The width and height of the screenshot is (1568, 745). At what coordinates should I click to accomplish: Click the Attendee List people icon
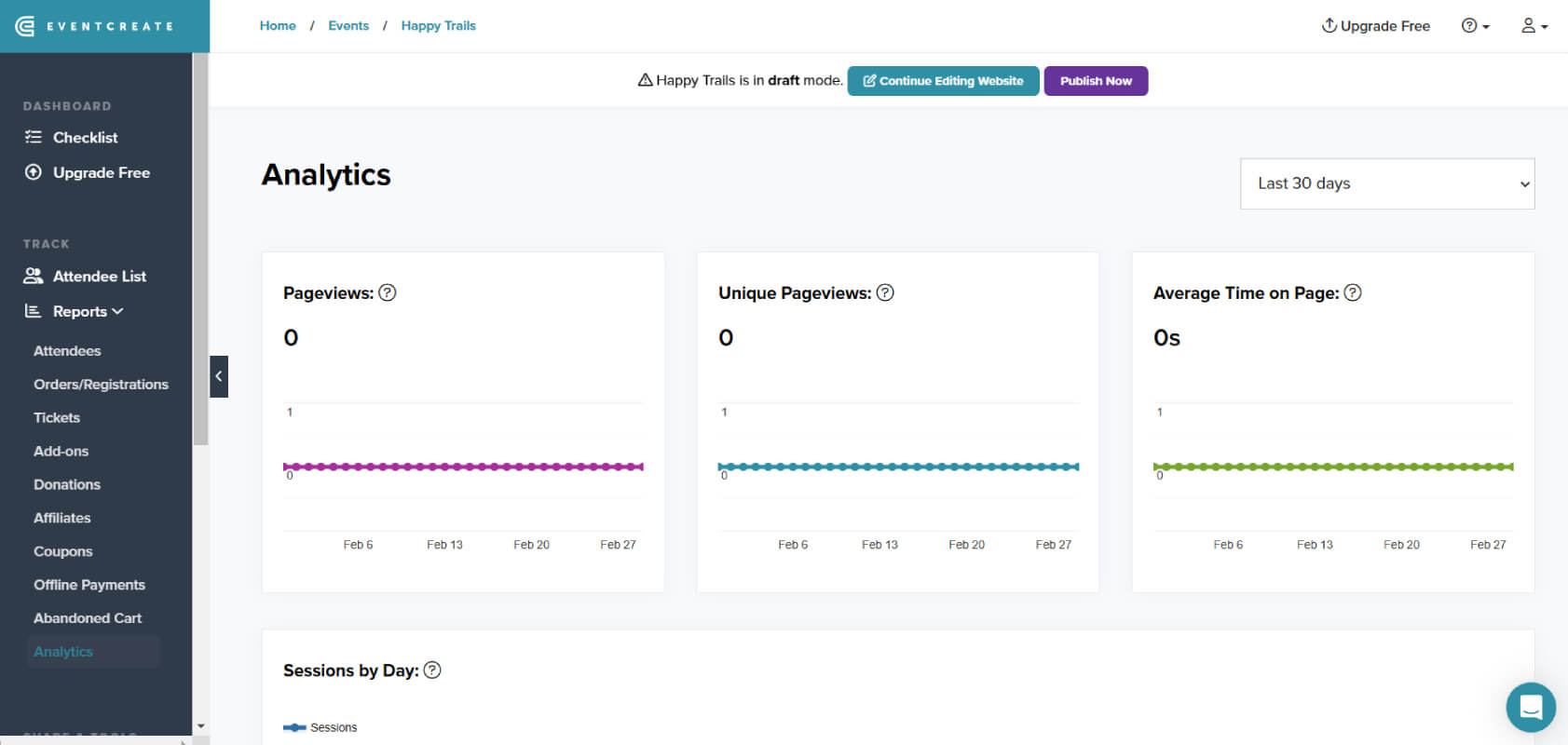(34, 276)
